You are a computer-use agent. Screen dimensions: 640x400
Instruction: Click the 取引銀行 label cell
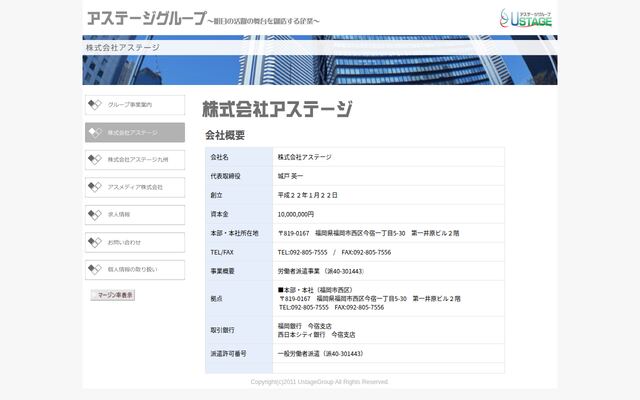(239, 330)
